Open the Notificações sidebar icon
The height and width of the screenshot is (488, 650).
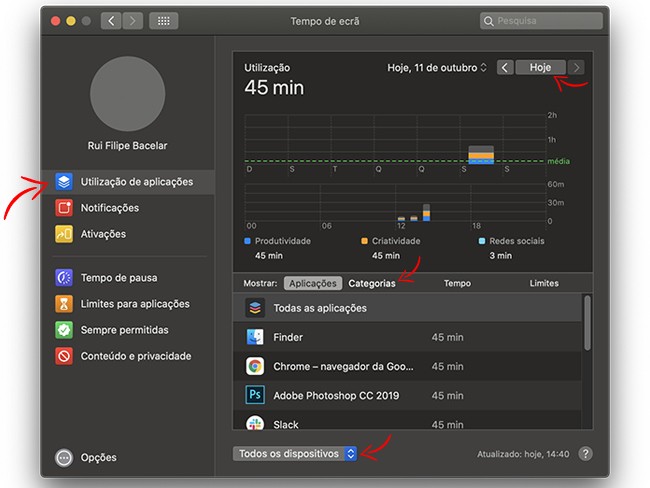pyautogui.click(x=64, y=208)
